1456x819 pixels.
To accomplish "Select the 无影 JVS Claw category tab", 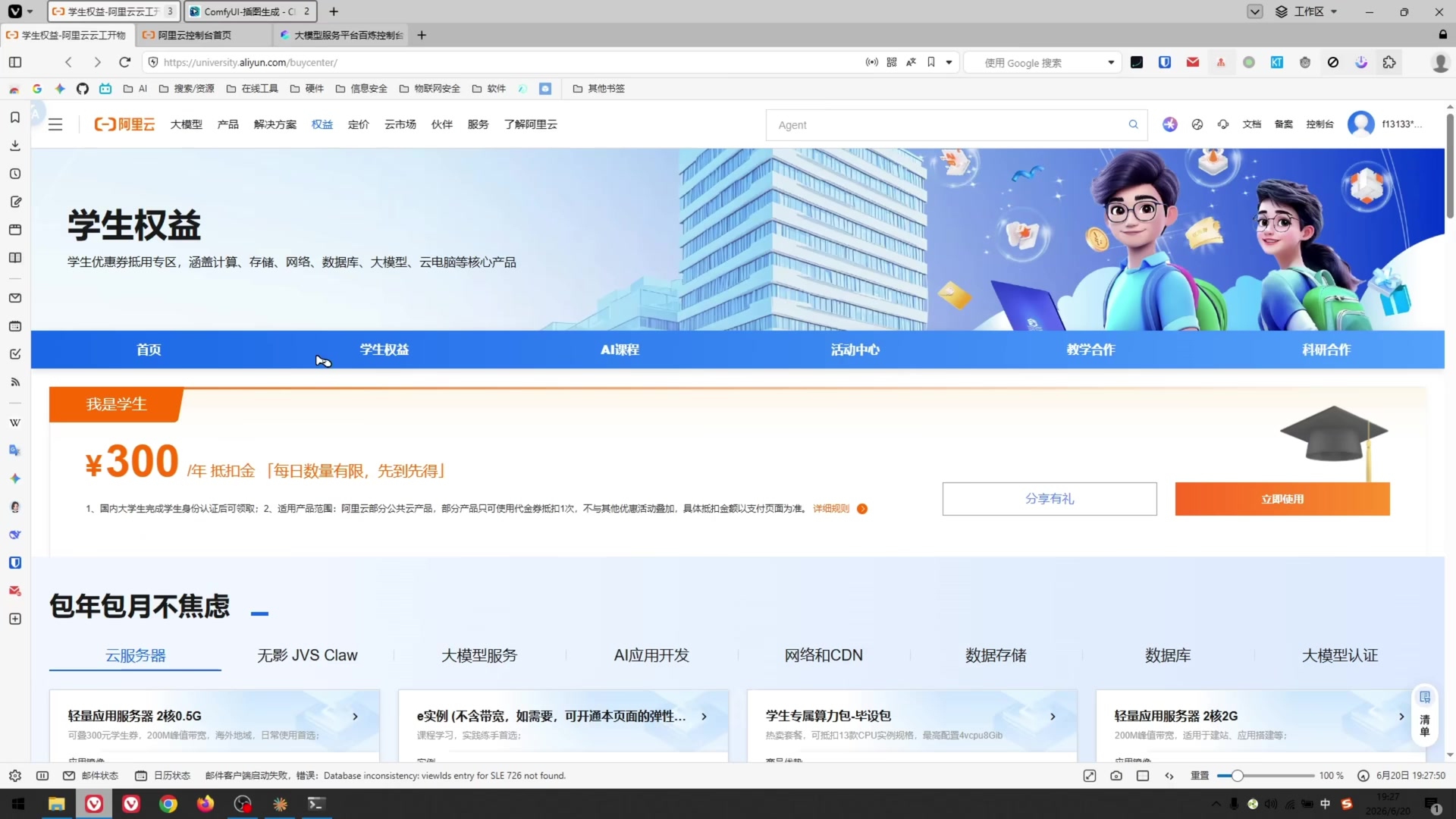I will click(x=307, y=655).
